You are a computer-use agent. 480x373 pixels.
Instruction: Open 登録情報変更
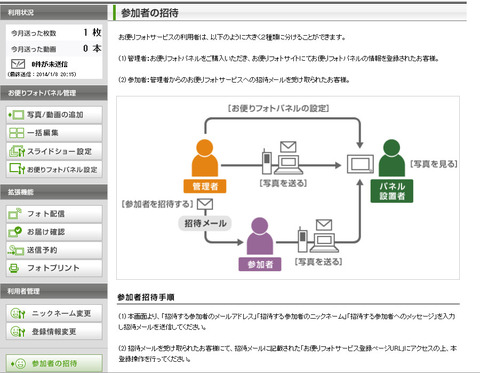tap(54, 331)
